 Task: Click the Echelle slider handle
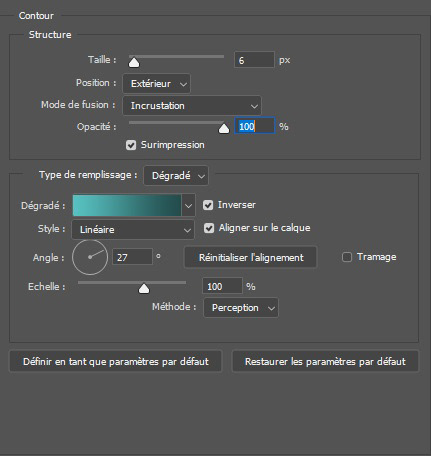tap(144, 289)
